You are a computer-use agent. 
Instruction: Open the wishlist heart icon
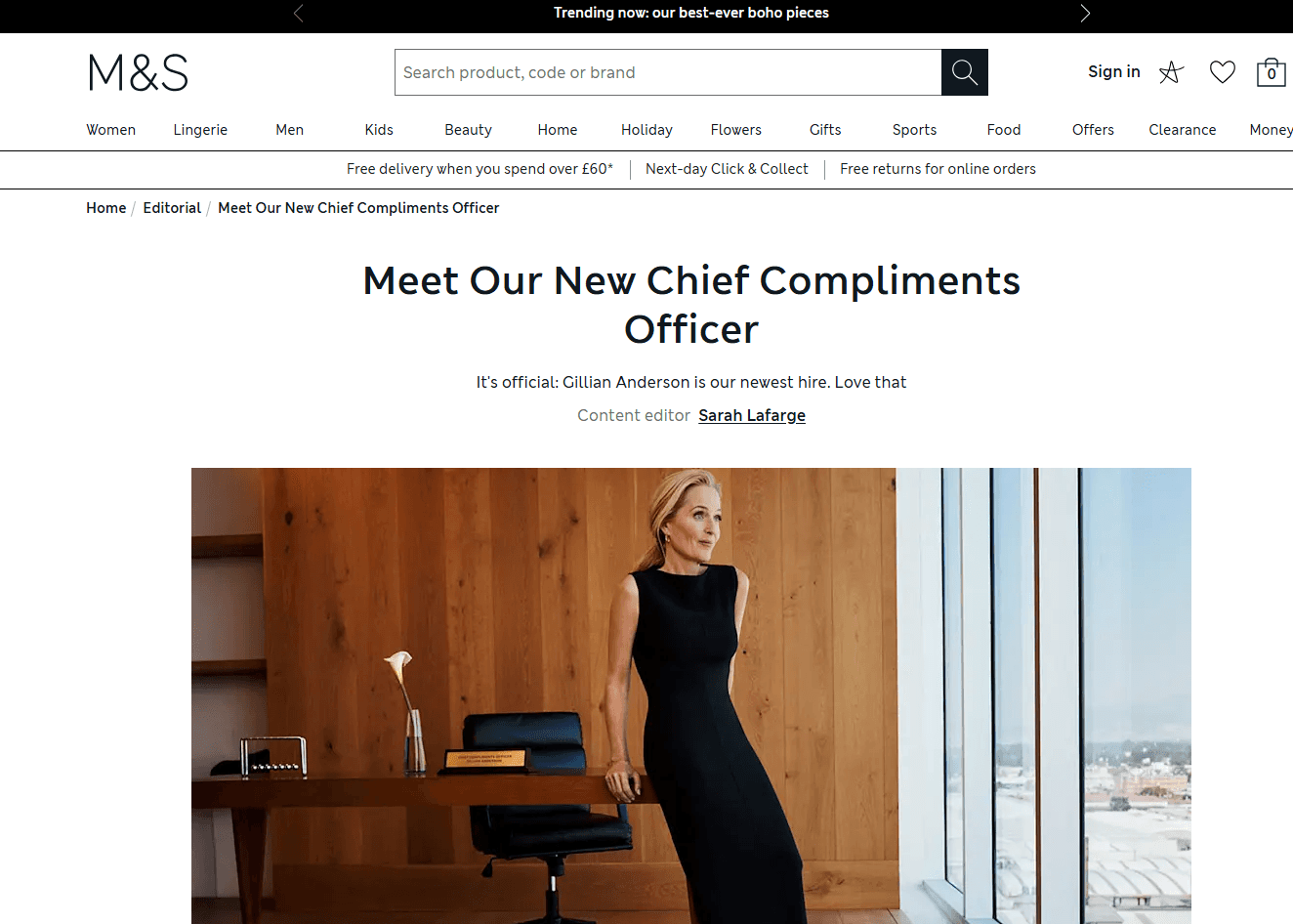pos(1223,72)
